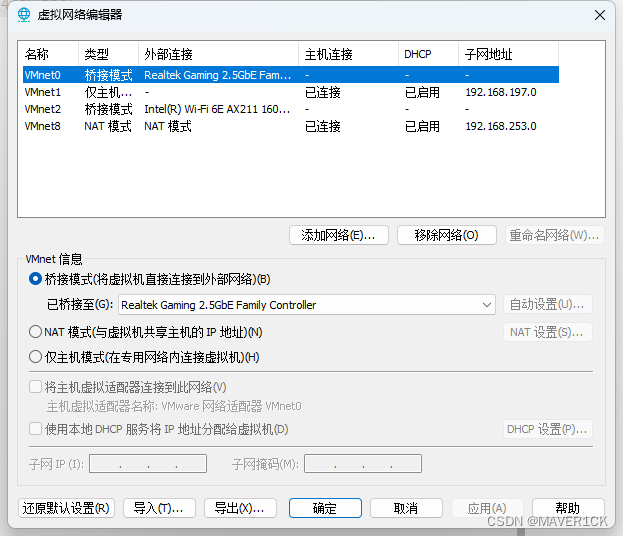Click the 名称 column header
Image resolution: width=623 pixels, height=536 pixels.
[50, 54]
